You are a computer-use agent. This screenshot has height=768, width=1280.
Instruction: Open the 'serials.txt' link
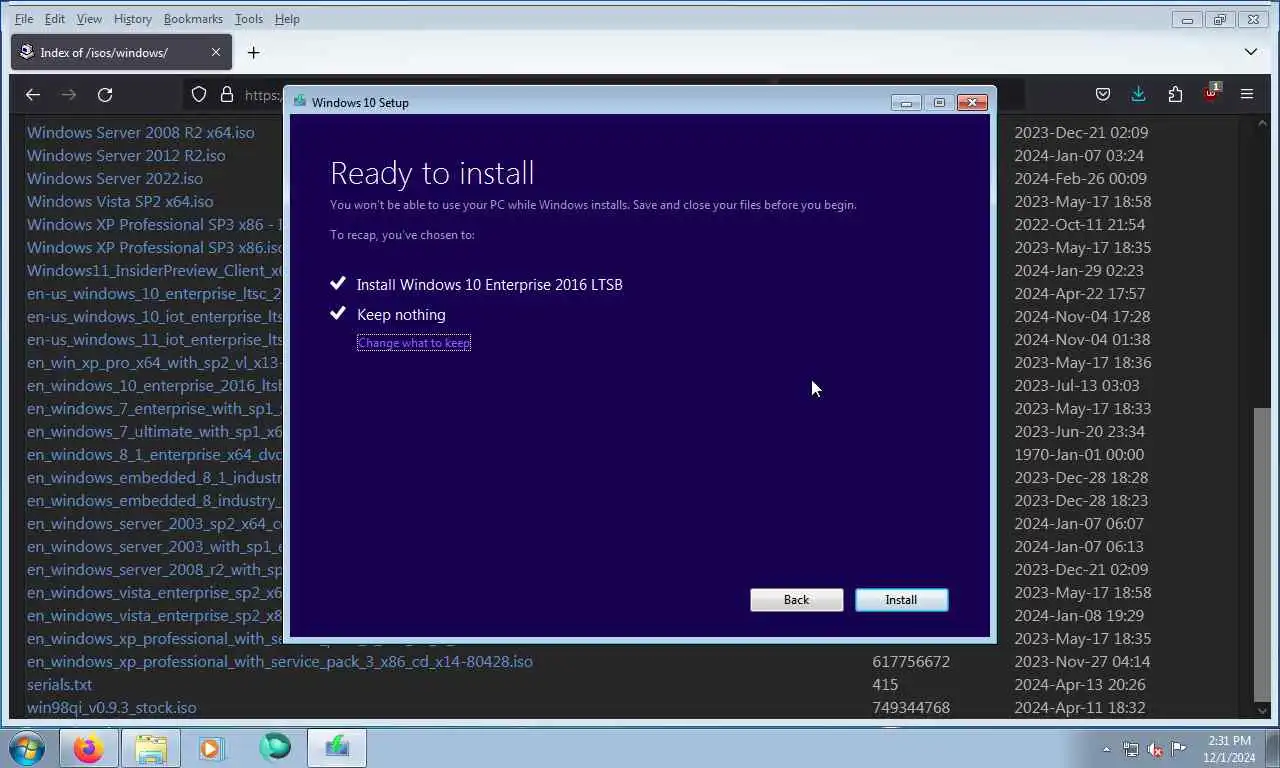point(59,684)
